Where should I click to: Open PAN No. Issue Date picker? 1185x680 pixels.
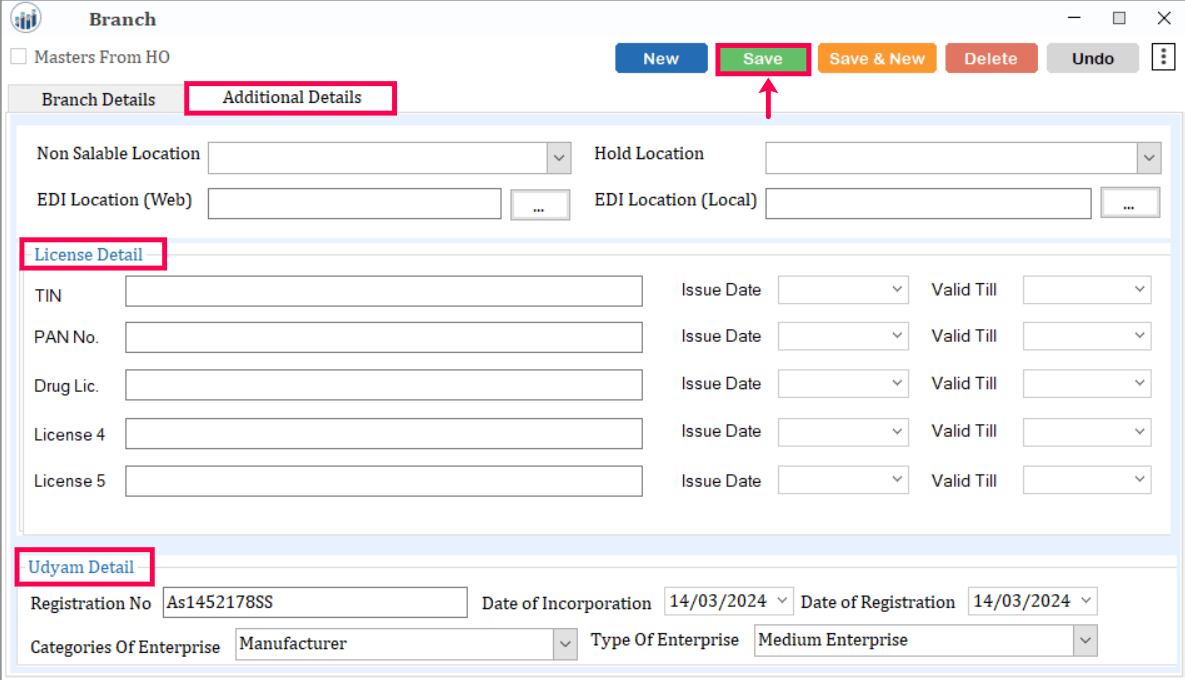(x=896, y=335)
